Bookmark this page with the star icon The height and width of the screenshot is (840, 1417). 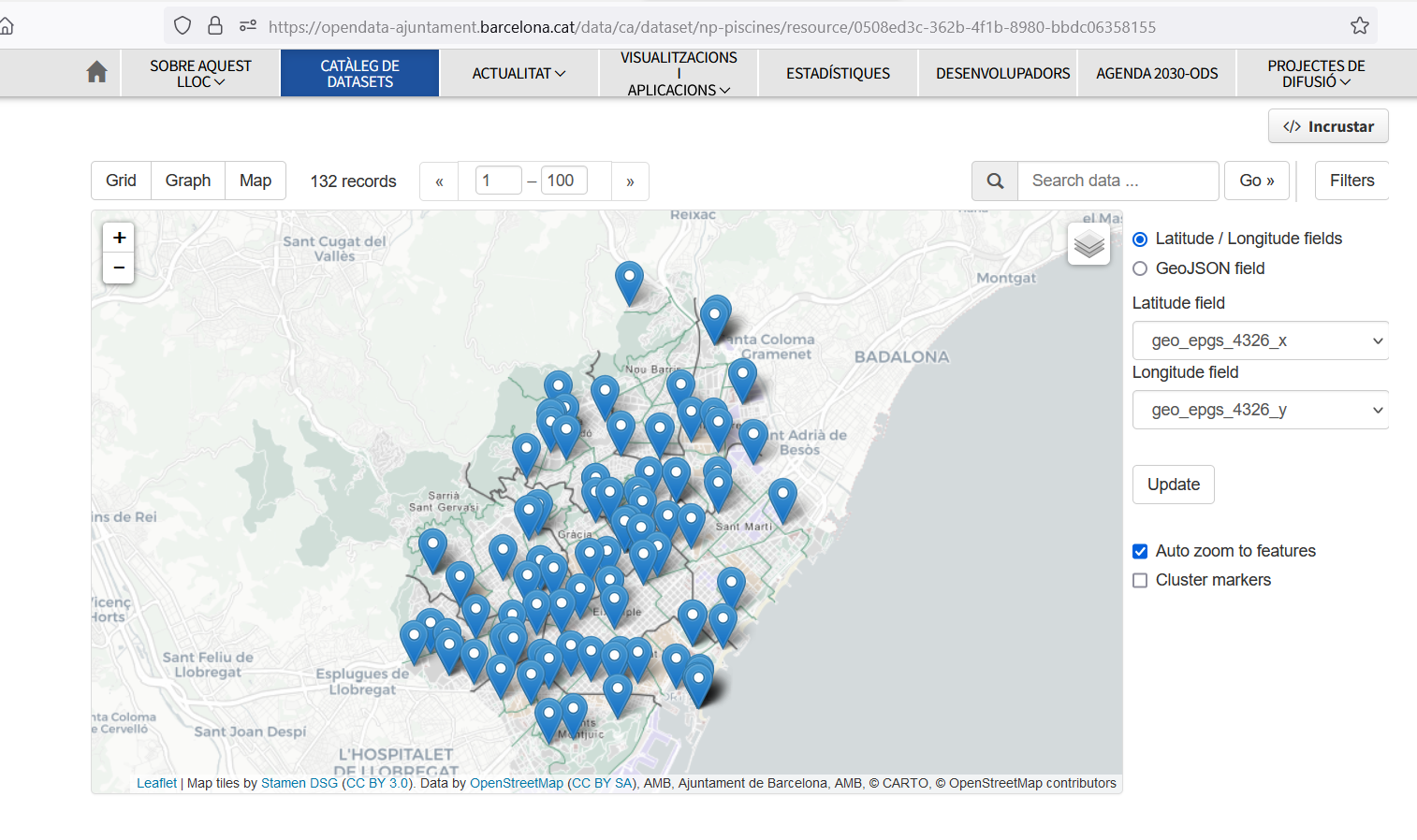pos(1359,26)
